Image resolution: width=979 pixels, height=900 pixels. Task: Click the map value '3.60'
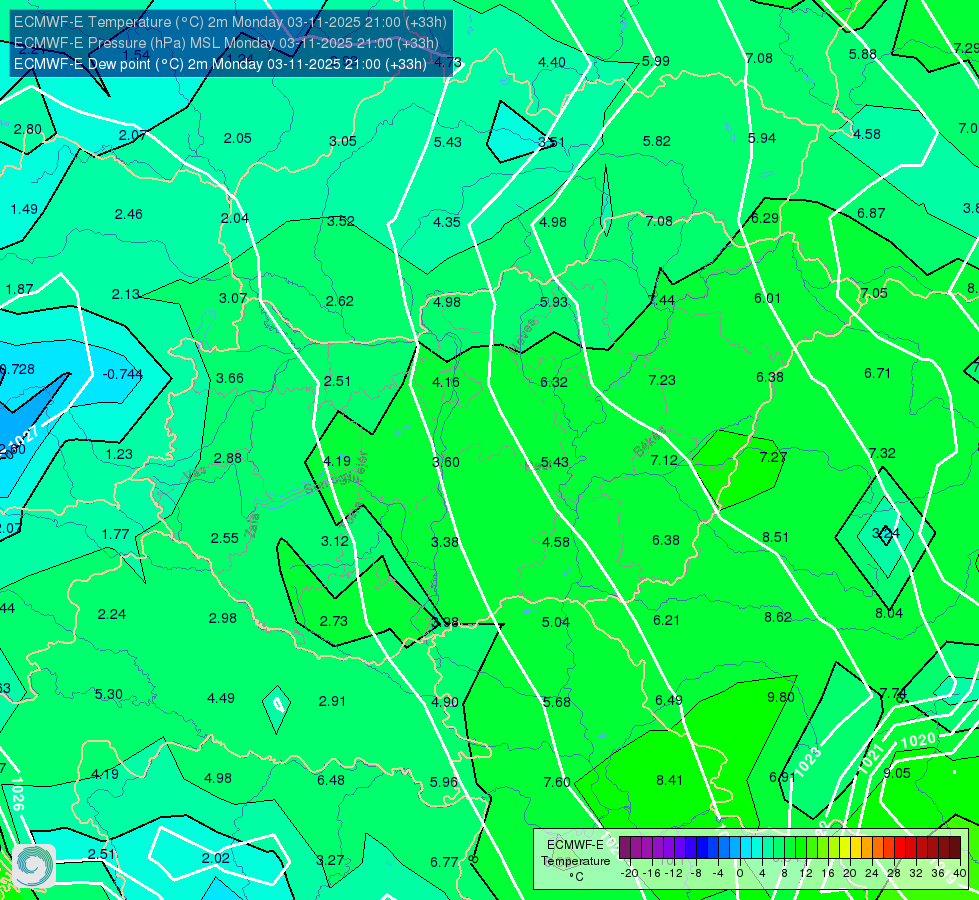coord(446,462)
